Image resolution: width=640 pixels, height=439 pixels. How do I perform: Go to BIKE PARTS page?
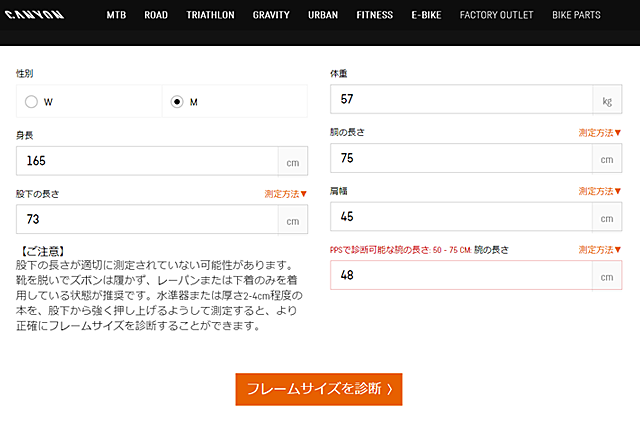point(575,16)
